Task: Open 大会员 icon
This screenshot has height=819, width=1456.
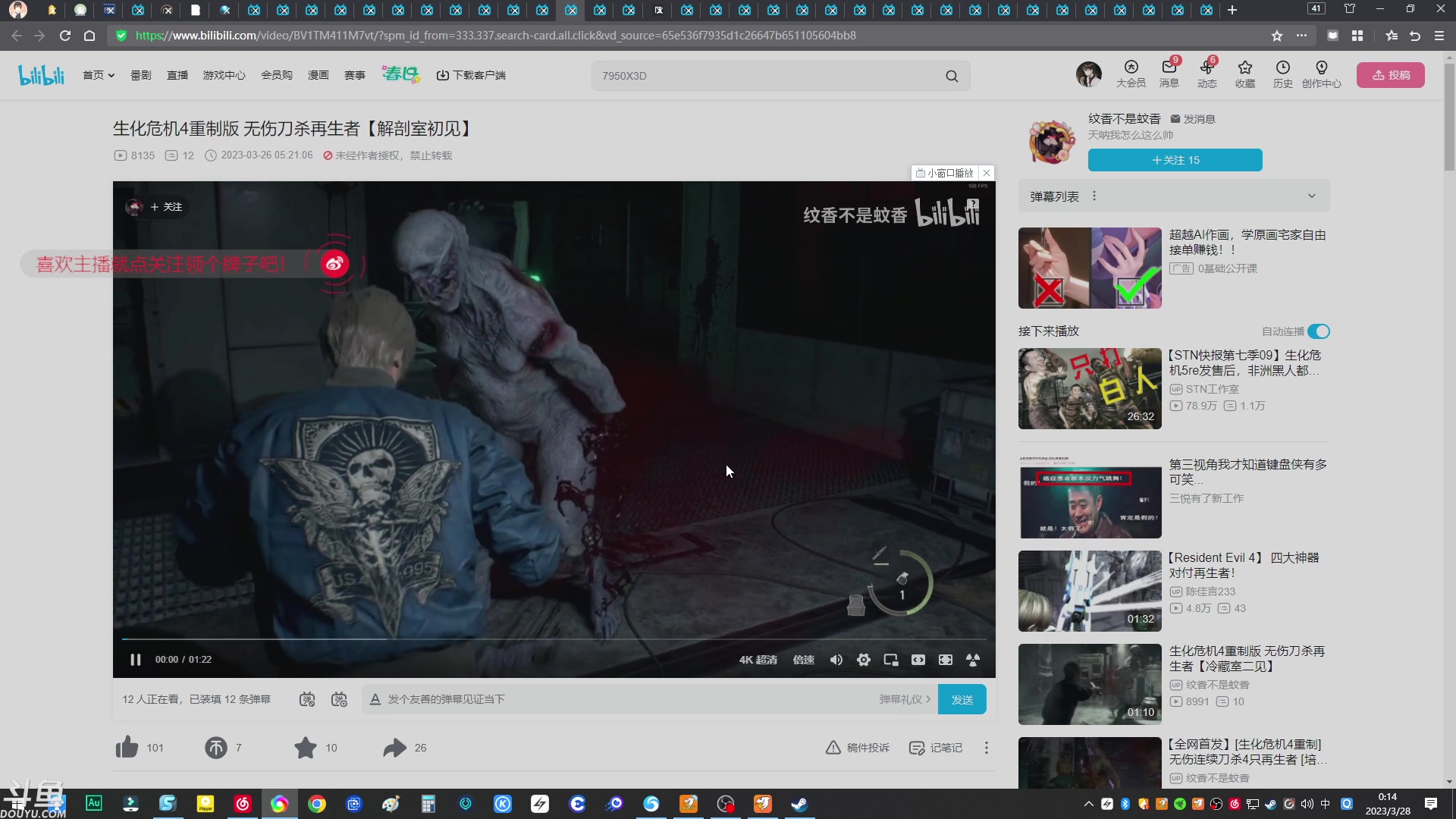Action: pos(1131,74)
